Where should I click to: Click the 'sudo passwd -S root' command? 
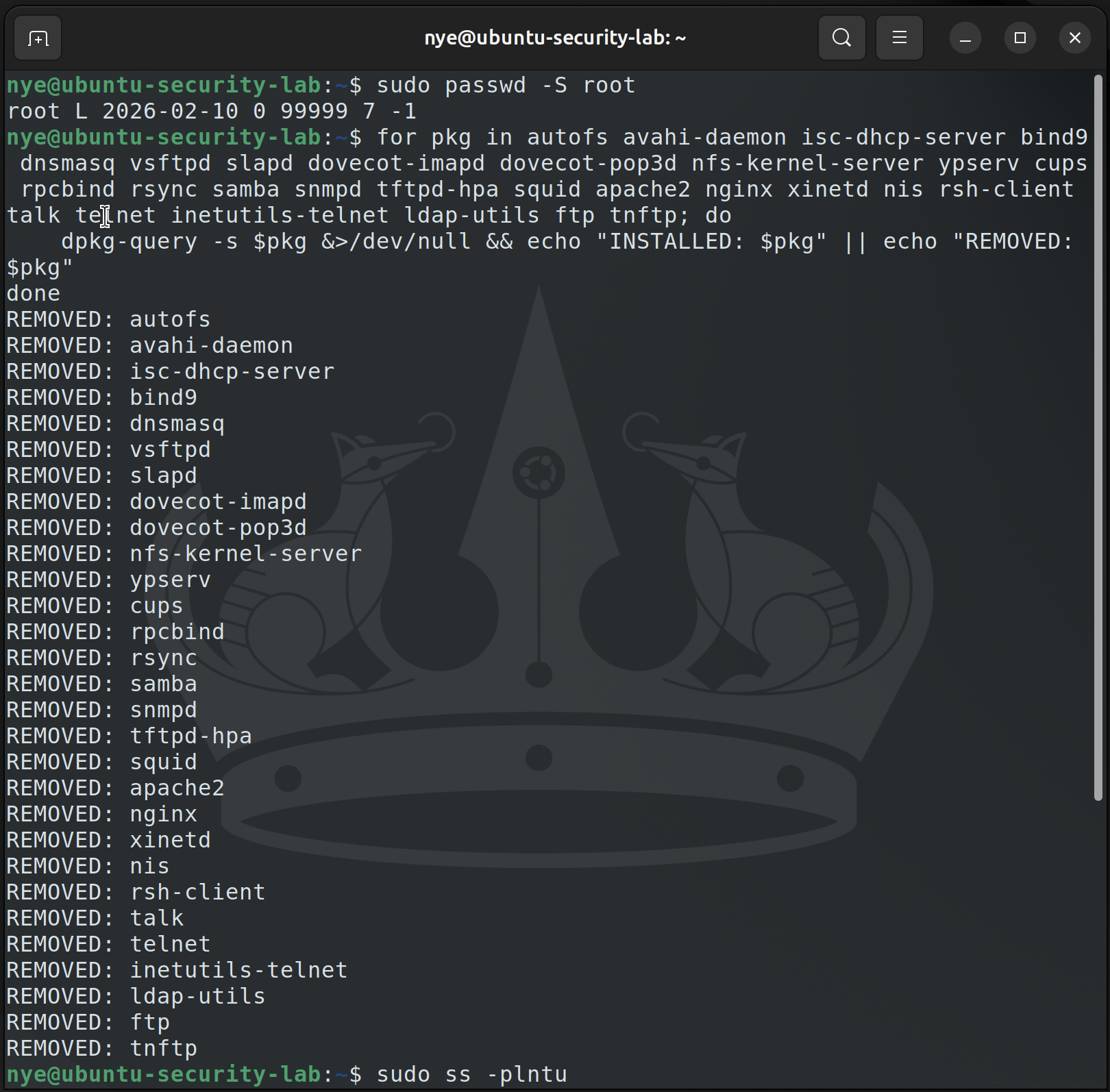pyautogui.click(x=506, y=85)
